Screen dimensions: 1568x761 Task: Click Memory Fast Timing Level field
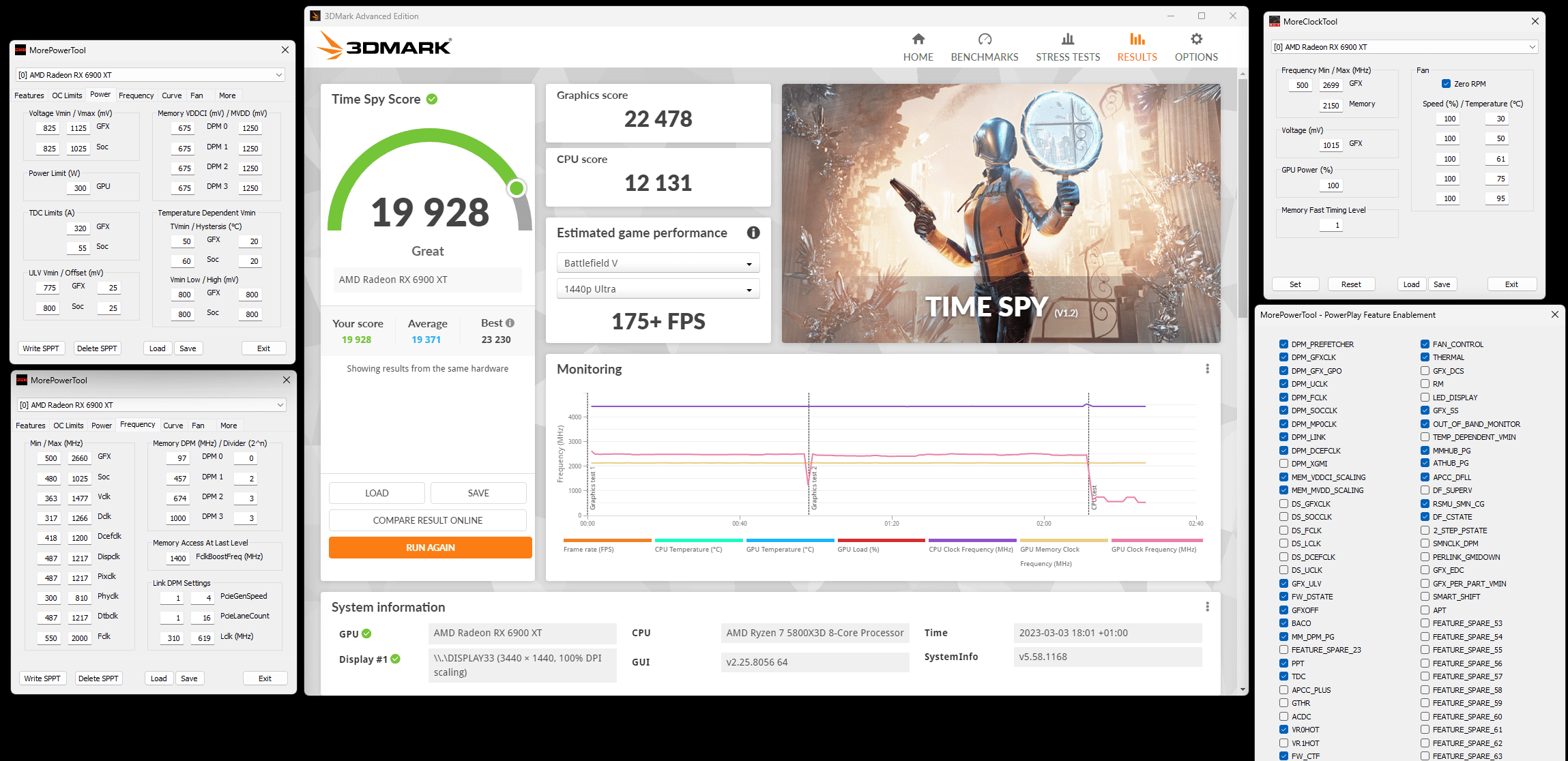[1331, 226]
